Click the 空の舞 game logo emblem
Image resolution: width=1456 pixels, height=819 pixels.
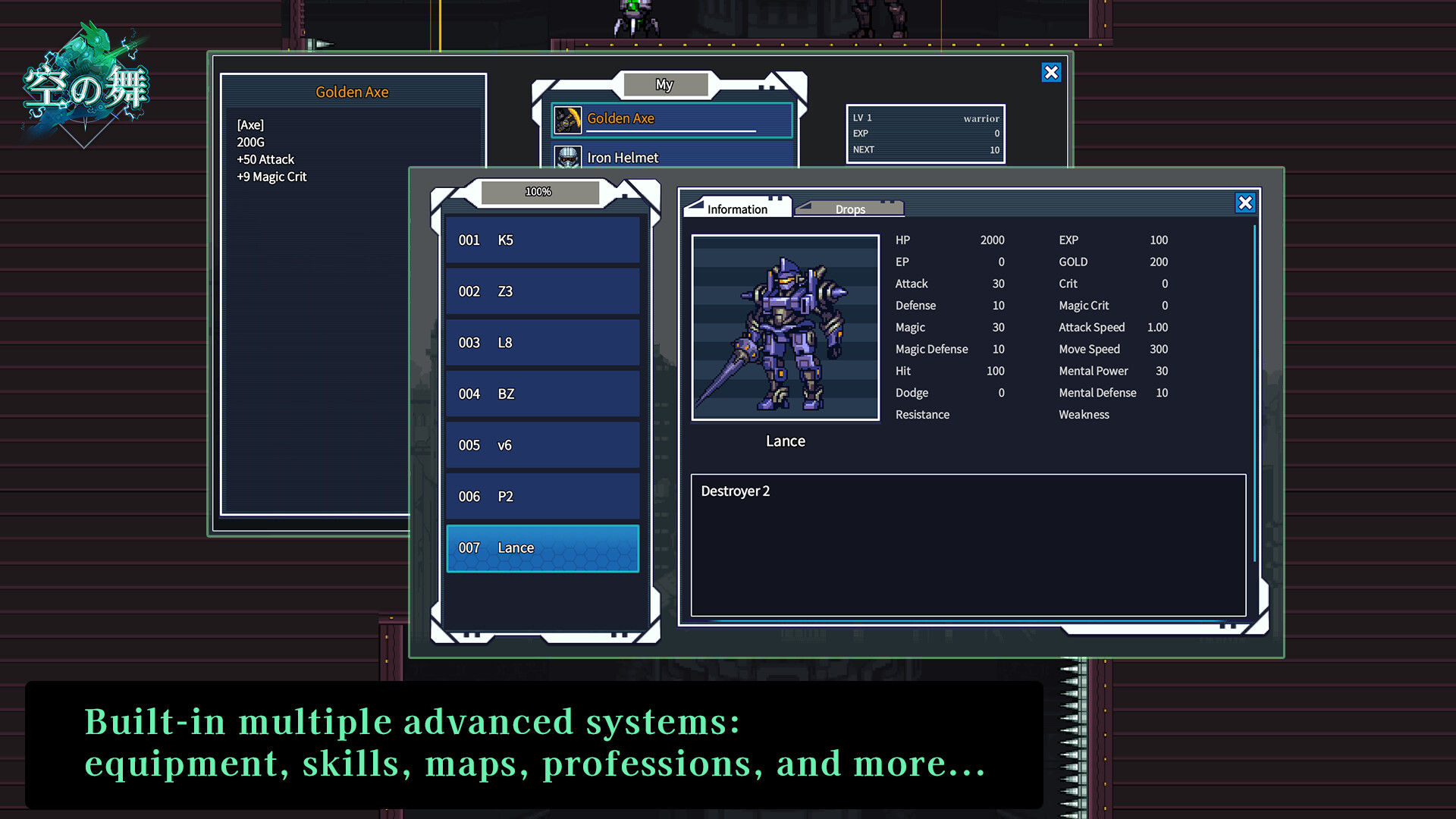pos(86,83)
